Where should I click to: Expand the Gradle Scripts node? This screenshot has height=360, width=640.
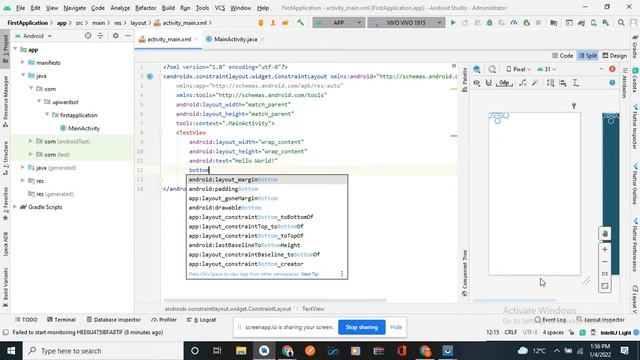pos(15,207)
